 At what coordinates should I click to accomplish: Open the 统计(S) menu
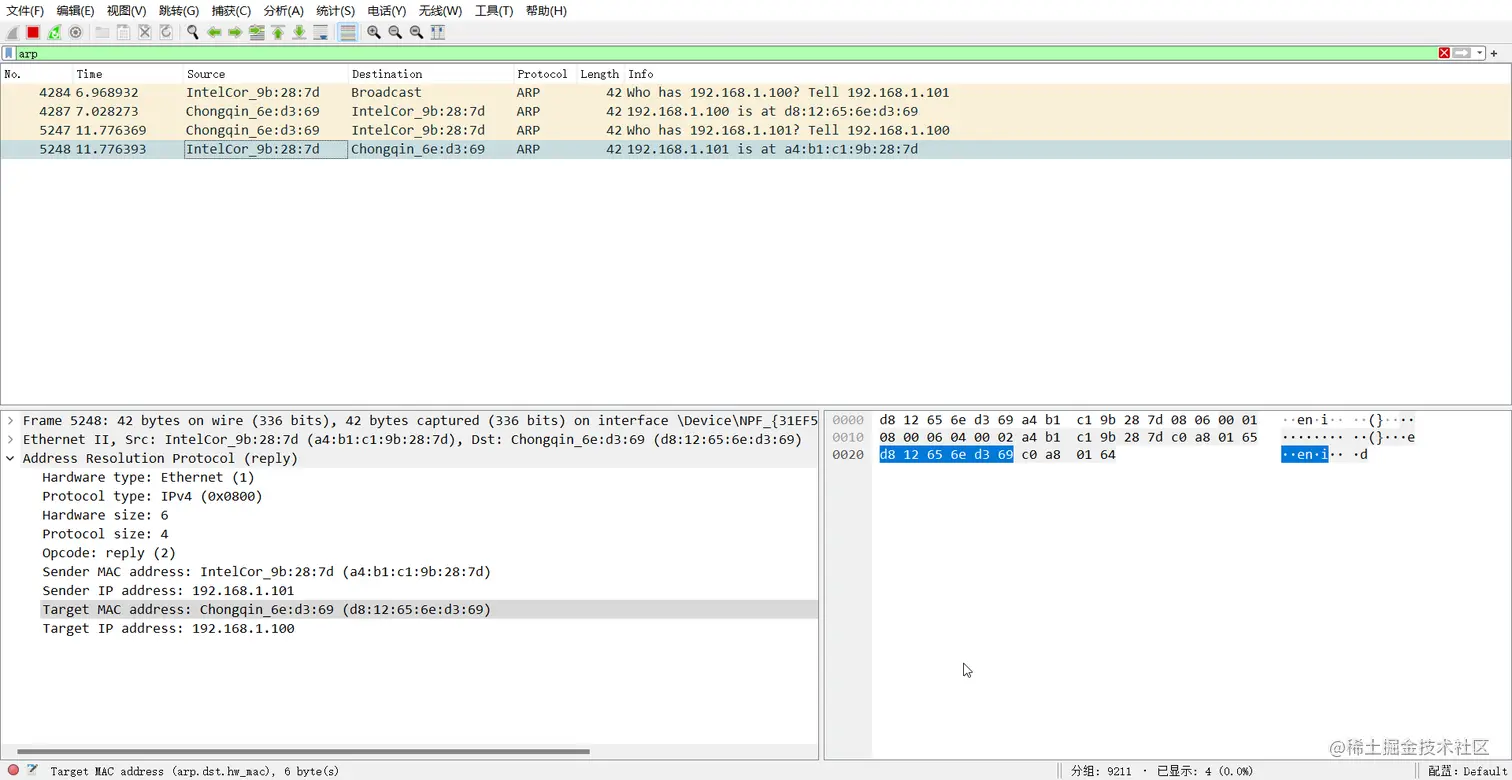click(335, 10)
